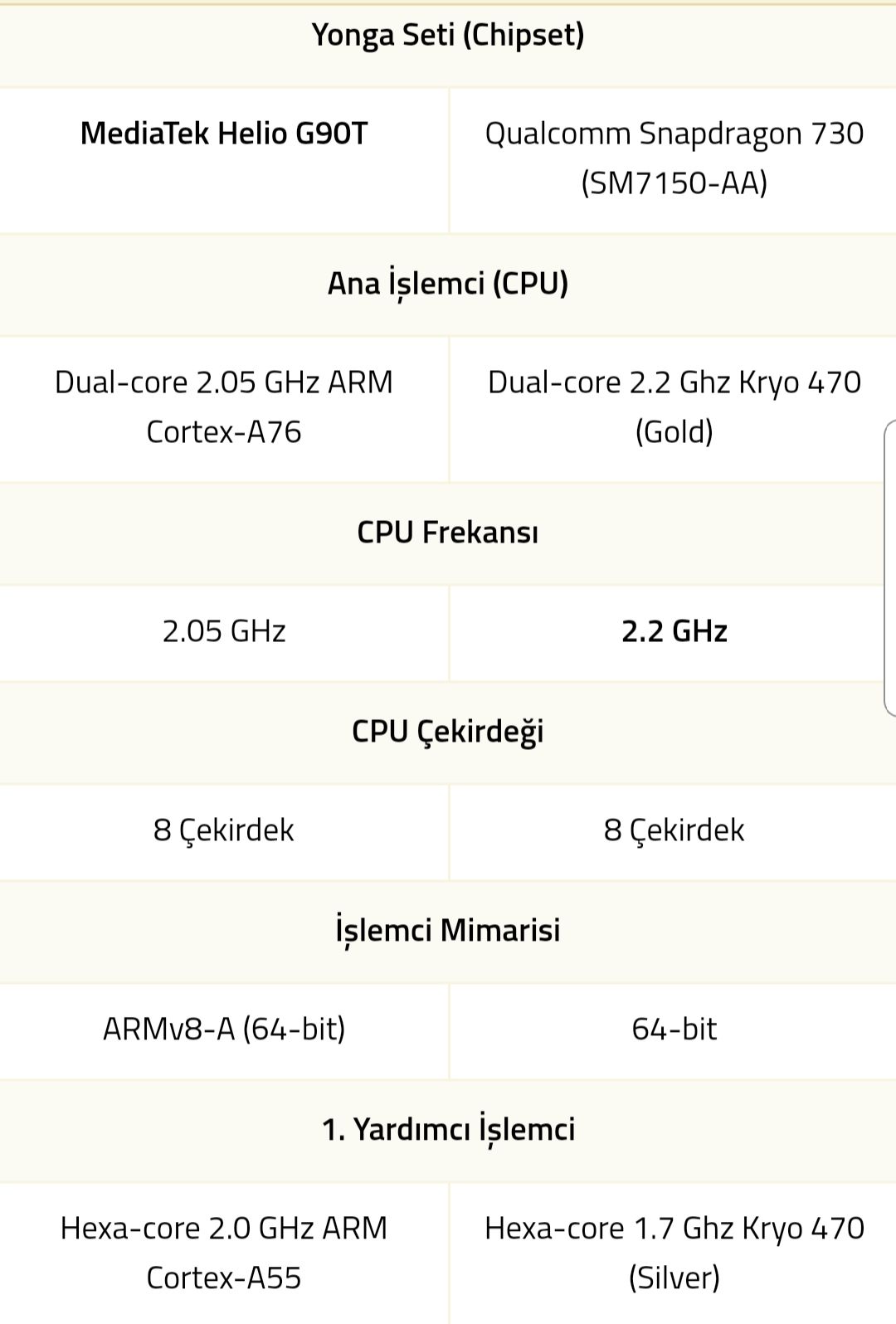This screenshot has width=896, height=1324.
Task: Click the 2.05 GHz frequency value
Action: point(224,631)
